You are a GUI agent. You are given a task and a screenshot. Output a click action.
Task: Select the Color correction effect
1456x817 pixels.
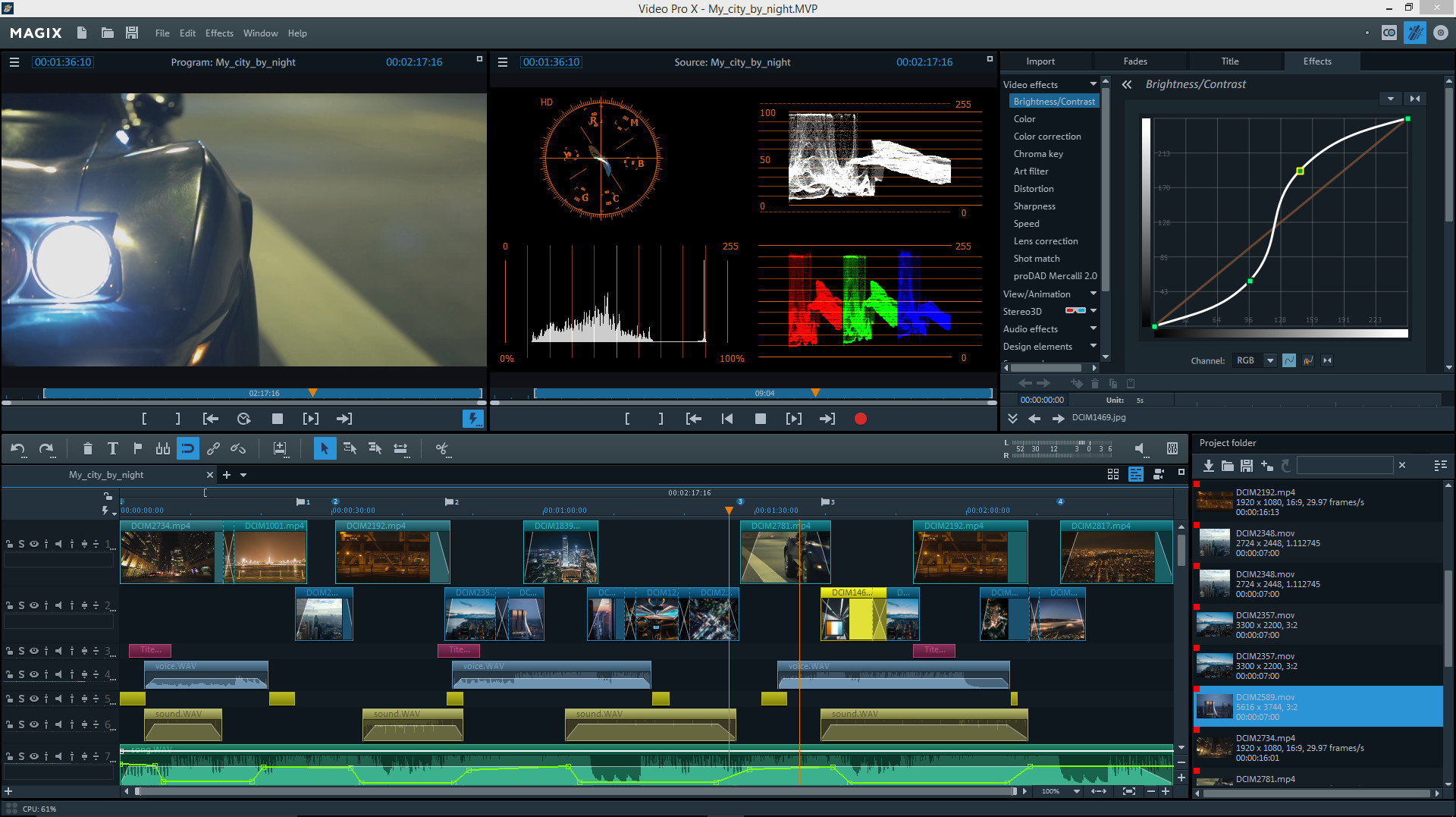tap(1047, 136)
